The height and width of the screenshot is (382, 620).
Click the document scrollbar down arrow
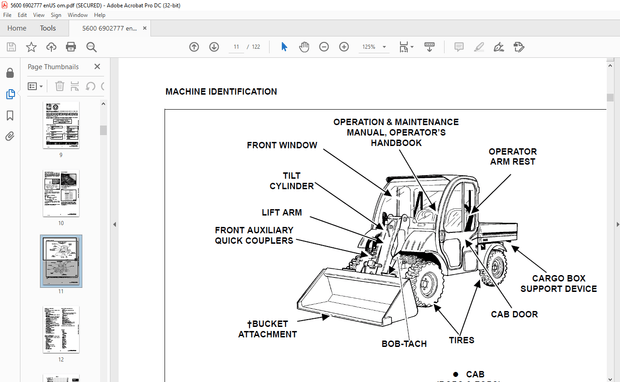[610, 378]
